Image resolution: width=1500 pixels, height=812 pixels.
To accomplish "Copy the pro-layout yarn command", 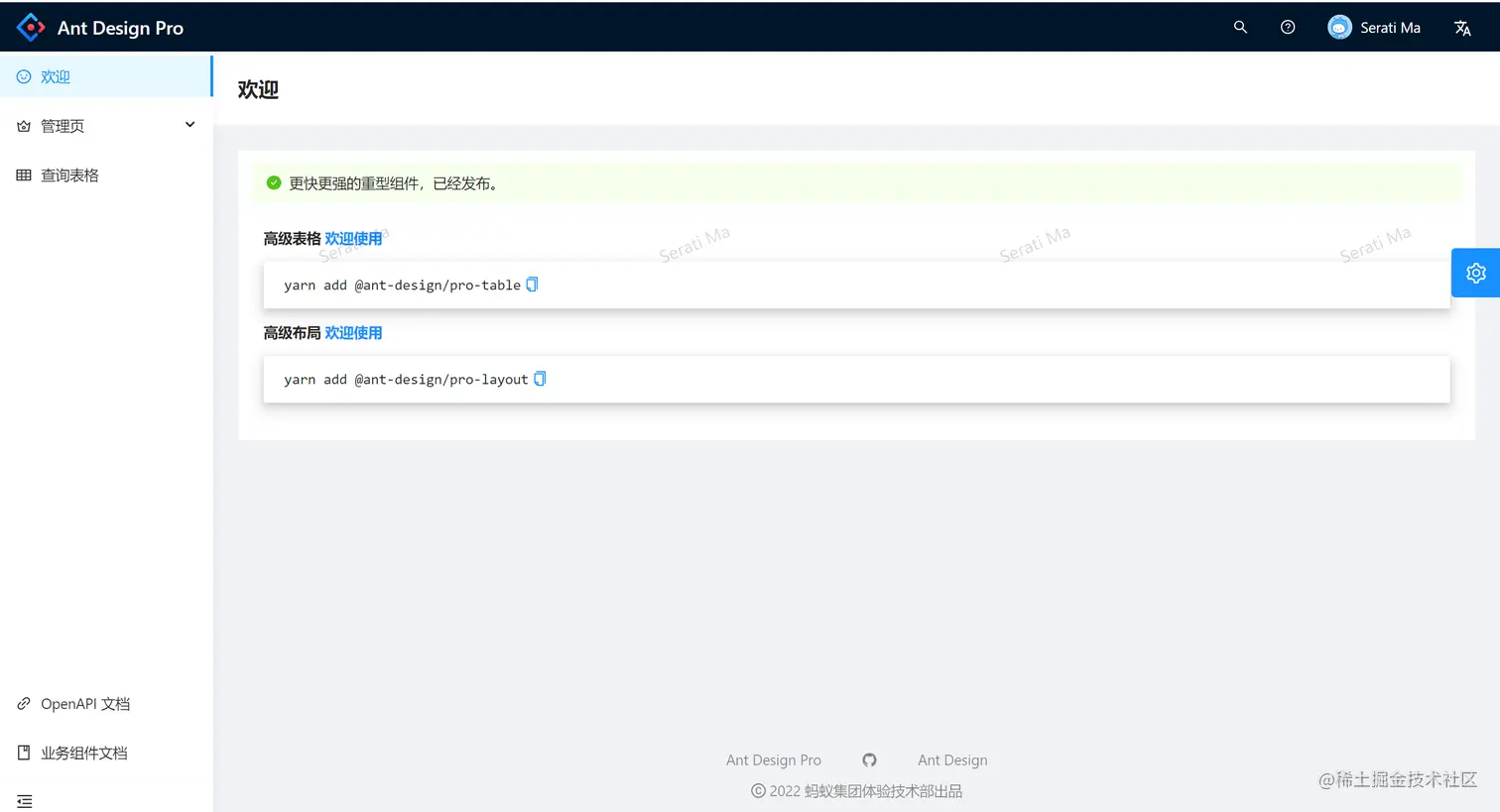I will pyautogui.click(x=540, y=379).
